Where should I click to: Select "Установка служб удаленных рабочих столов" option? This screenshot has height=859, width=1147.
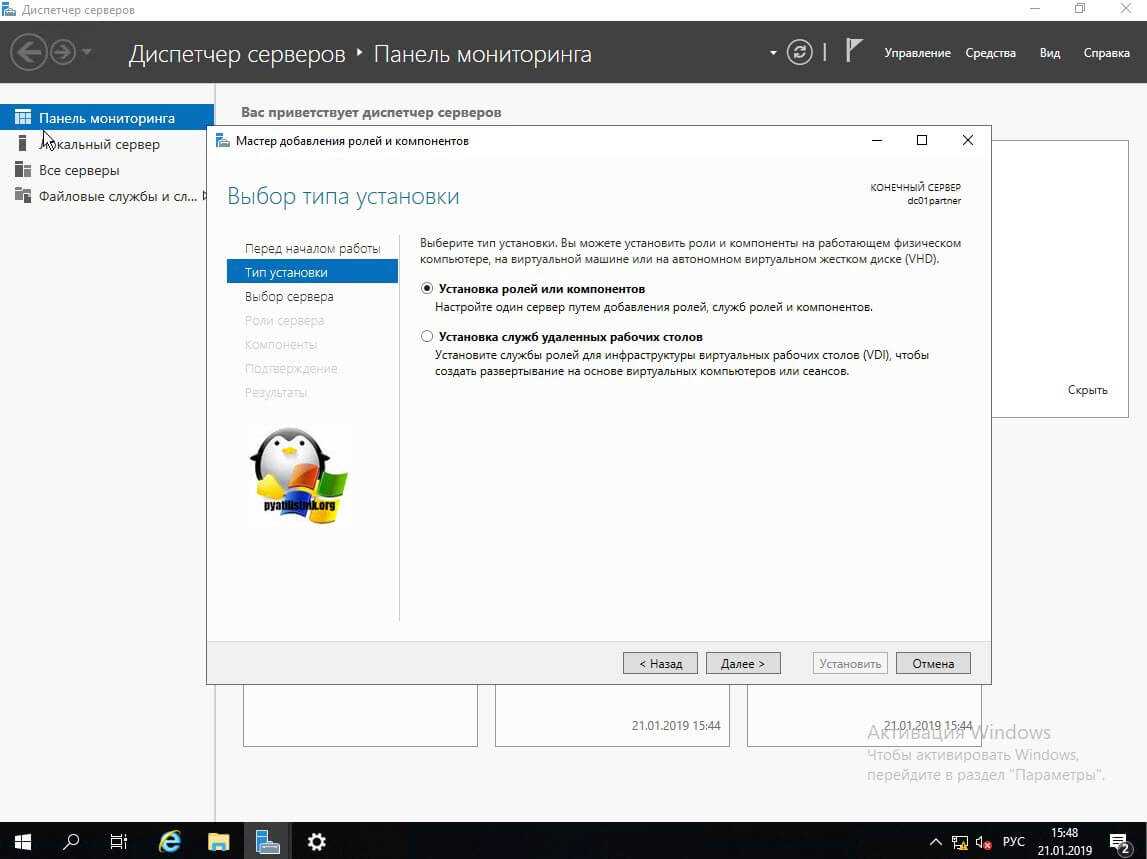click(428, 337)
